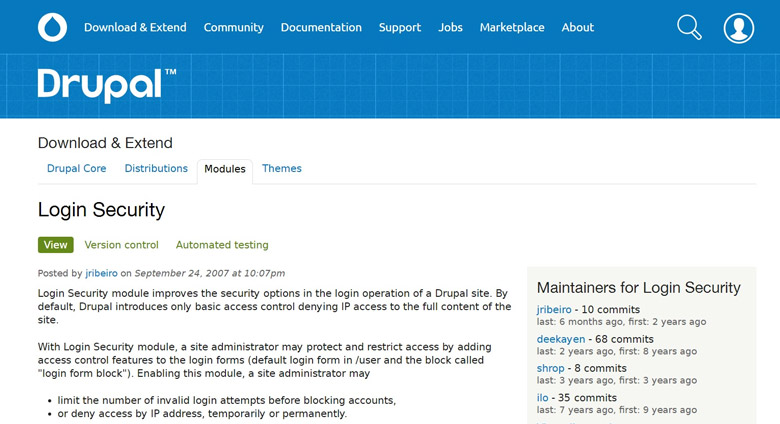
Task: Open the About menu item
Action: pos(578,27)
